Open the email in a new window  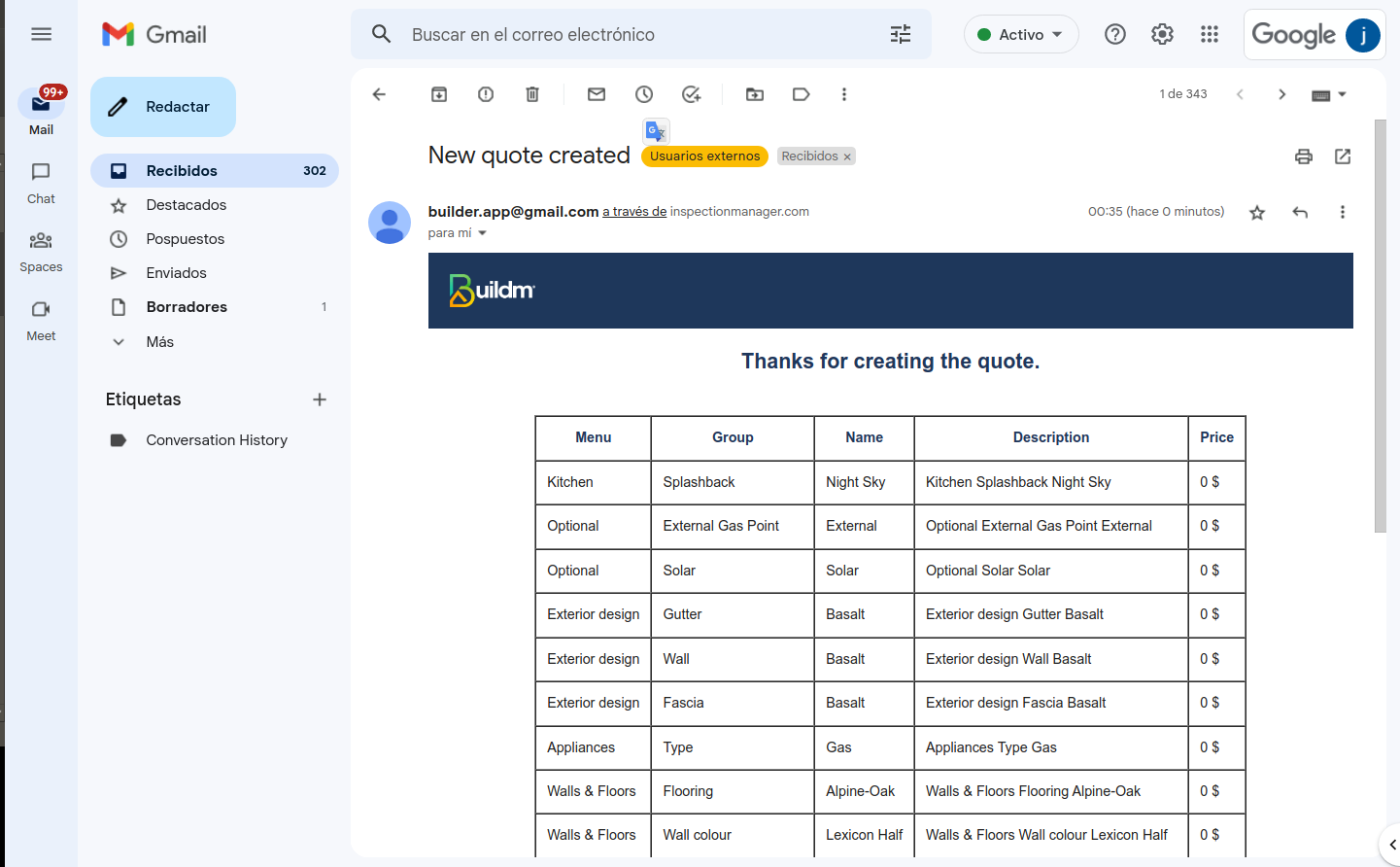click(1343, 156)
